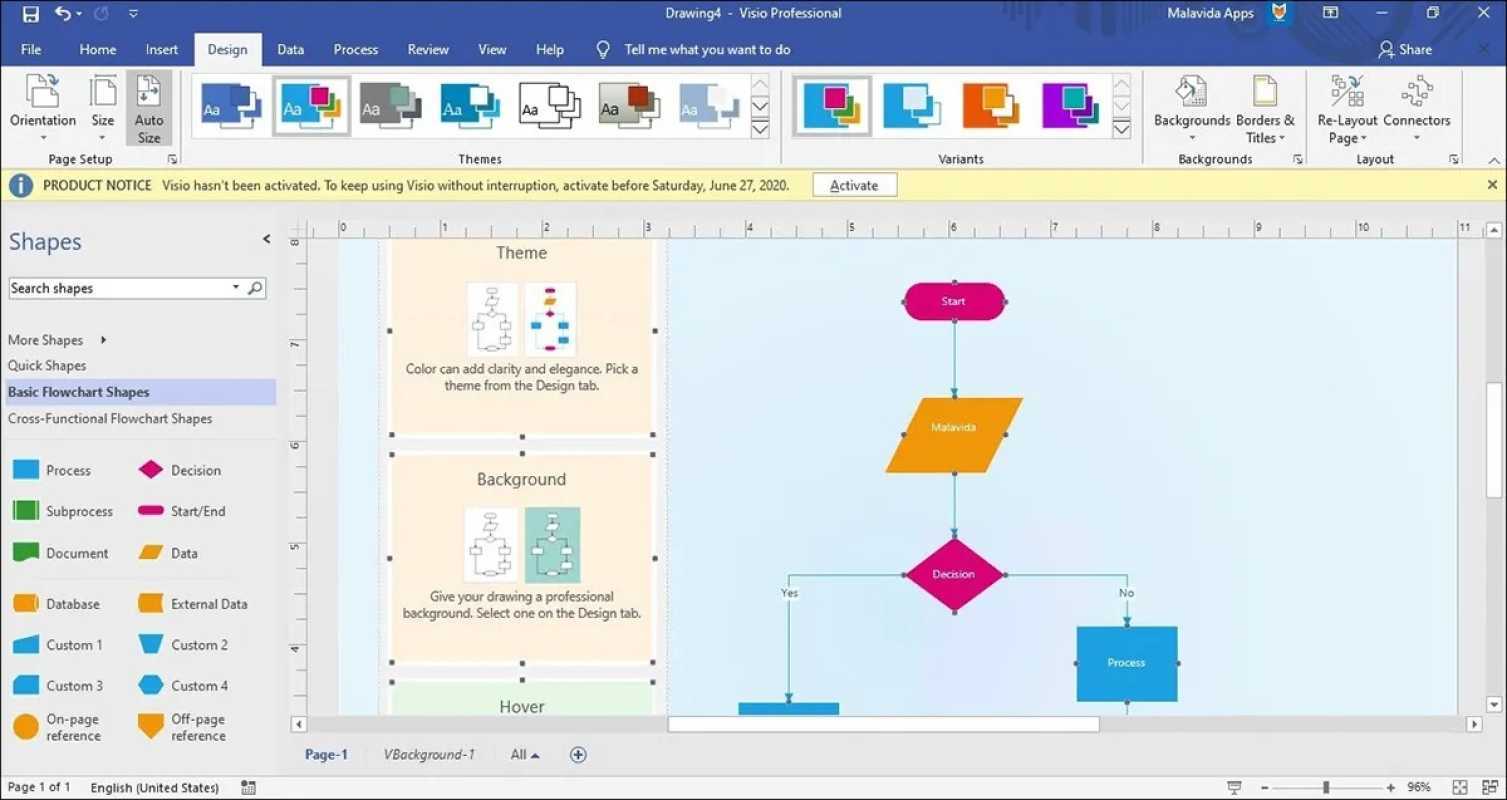Click Borders & Titles in Backgrounds group

1265,105
